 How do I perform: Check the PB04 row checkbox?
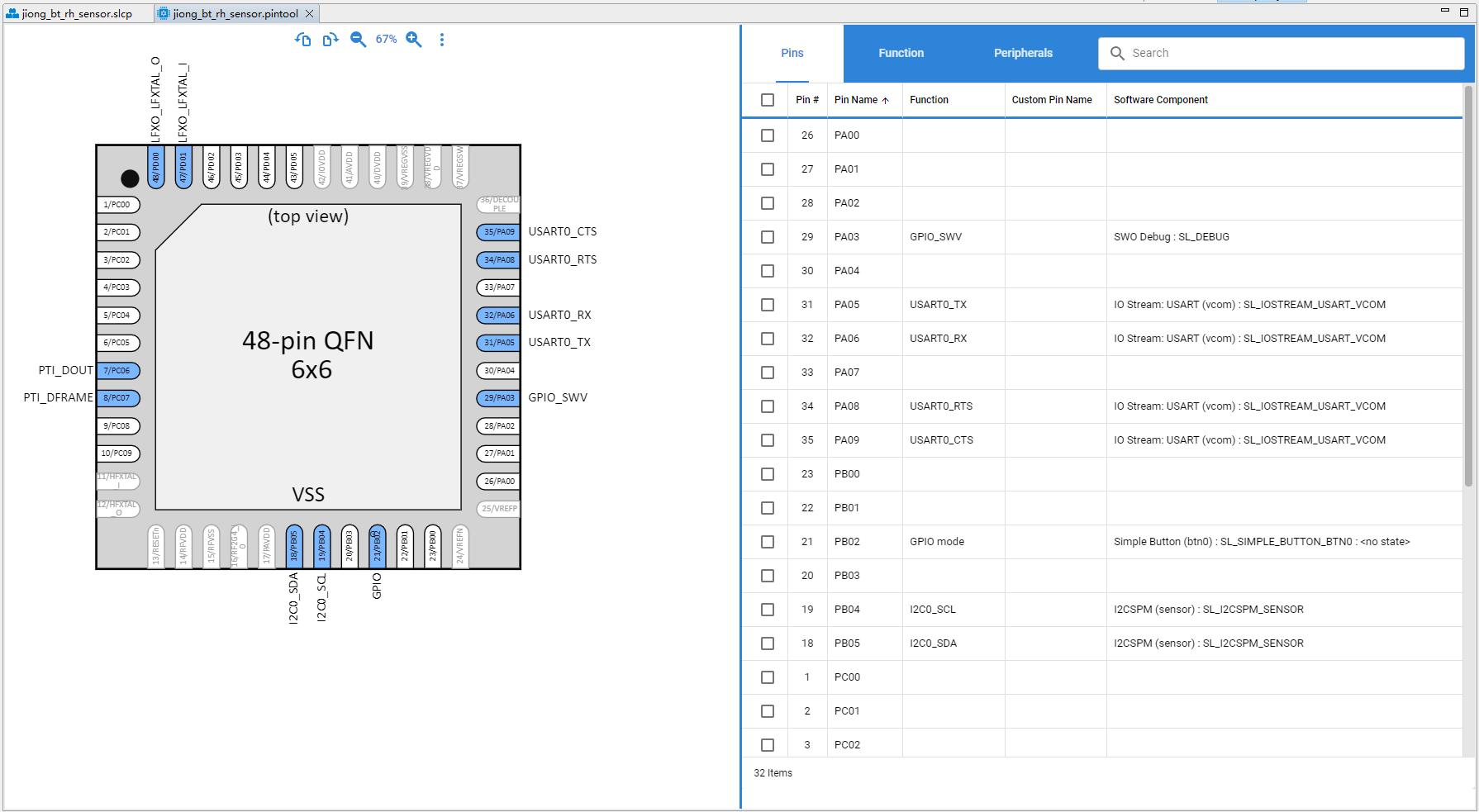768,610
